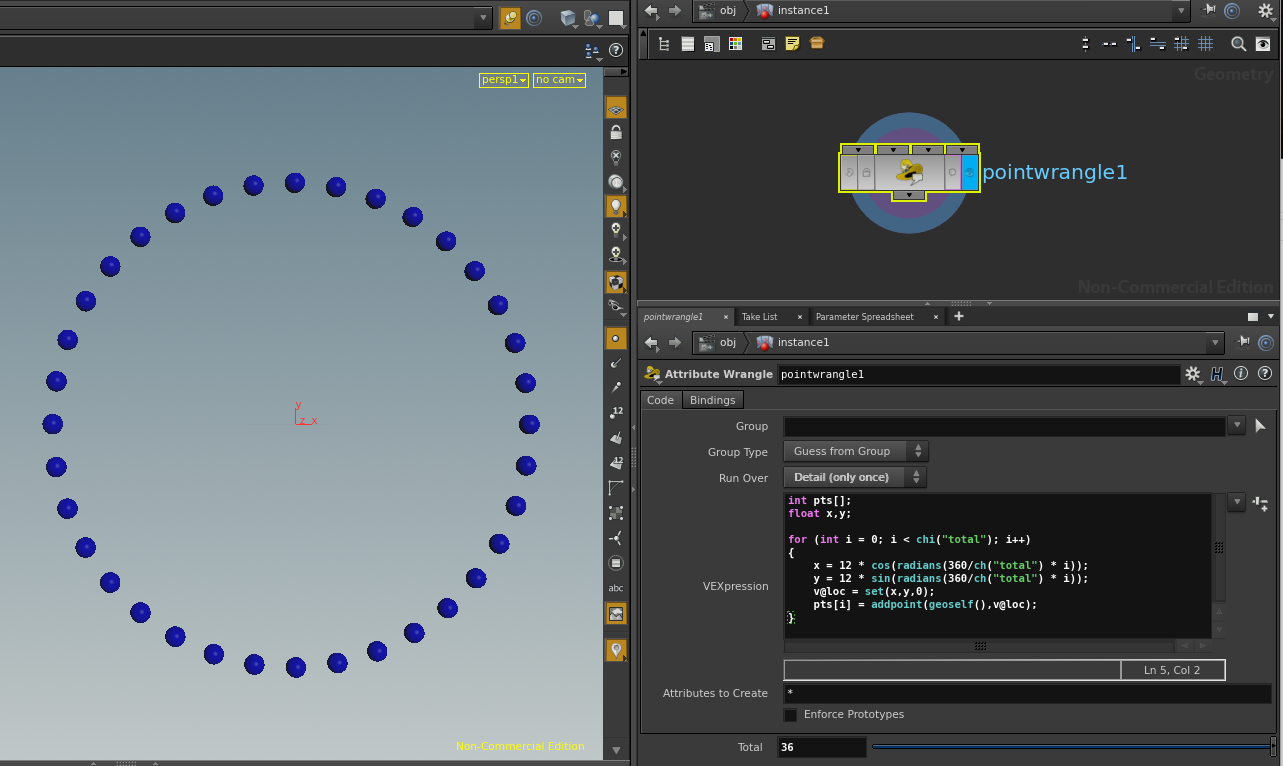This screenshot has width=1283, height=766.
Task: Click the group selection arrow icon
Action: (1260, 426)
